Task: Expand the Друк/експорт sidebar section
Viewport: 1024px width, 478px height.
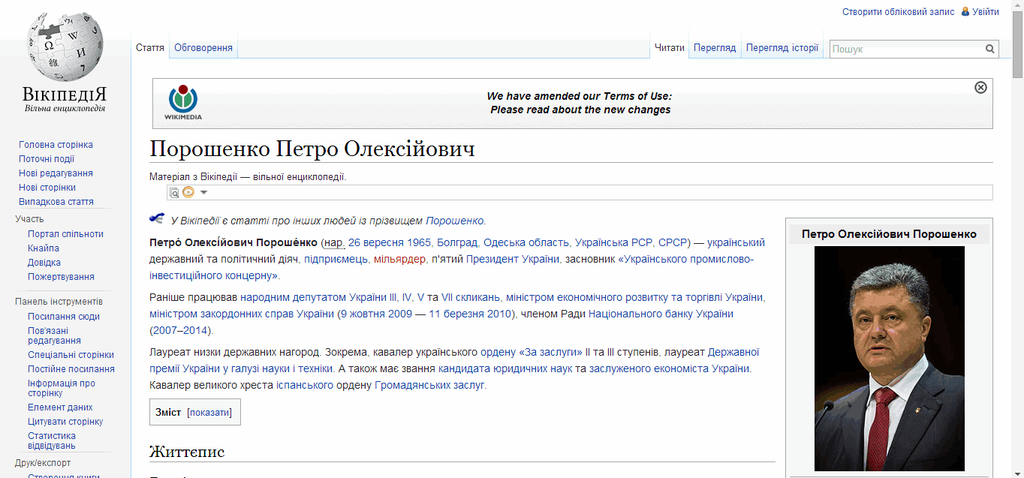Action: click(42, 463)
